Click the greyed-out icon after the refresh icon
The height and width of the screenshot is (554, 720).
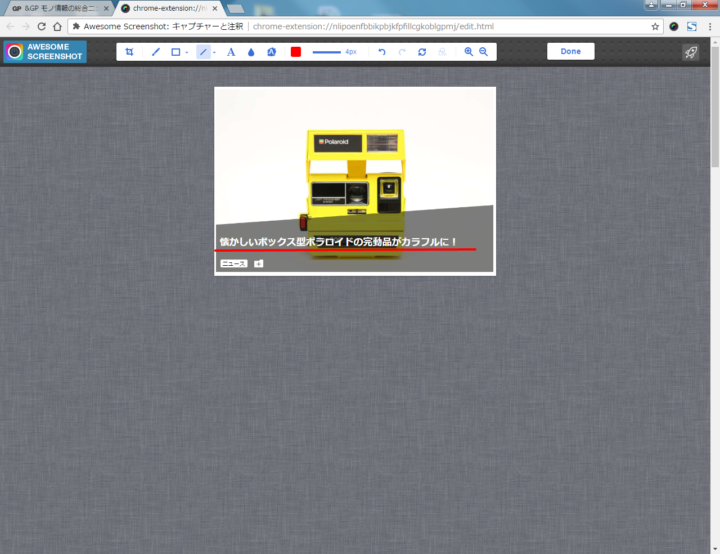point(442,52)
